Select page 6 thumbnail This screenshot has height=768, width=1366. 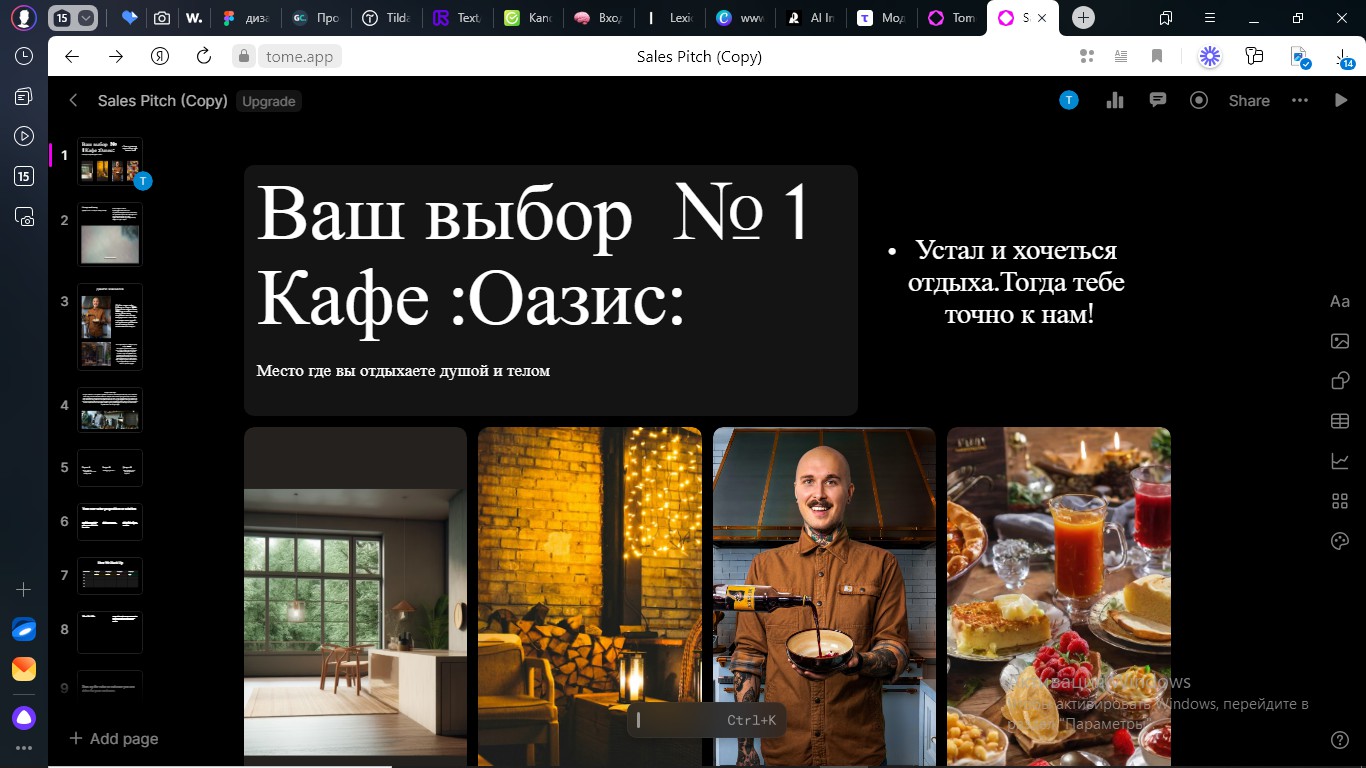pos(110,522)
